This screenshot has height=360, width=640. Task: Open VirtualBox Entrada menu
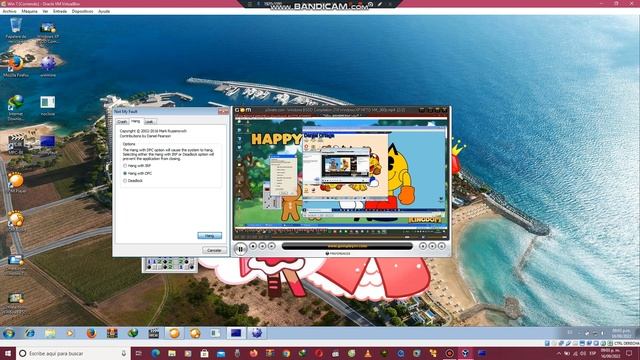(60, 11)
